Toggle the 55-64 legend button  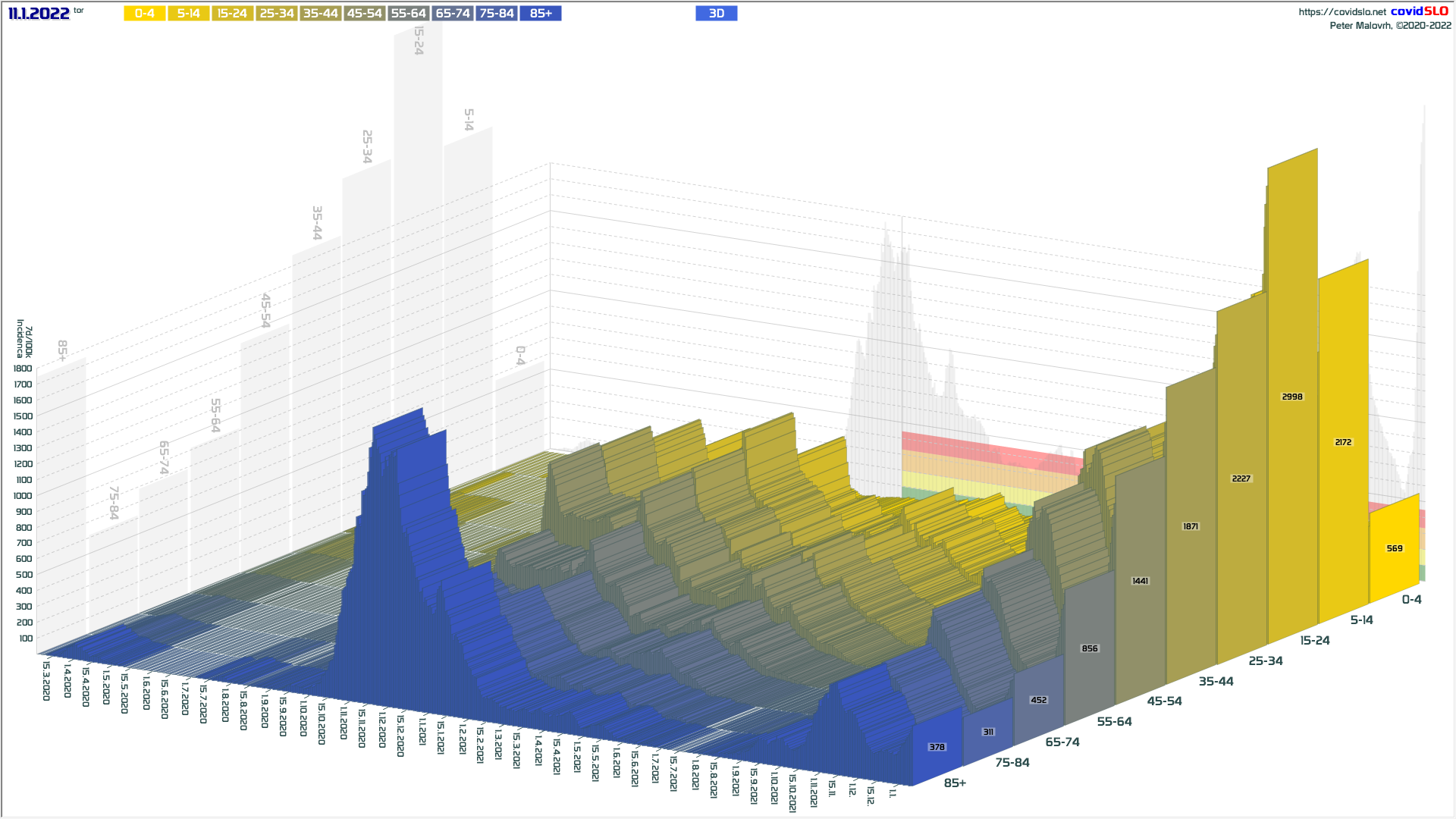coord(409,14)
